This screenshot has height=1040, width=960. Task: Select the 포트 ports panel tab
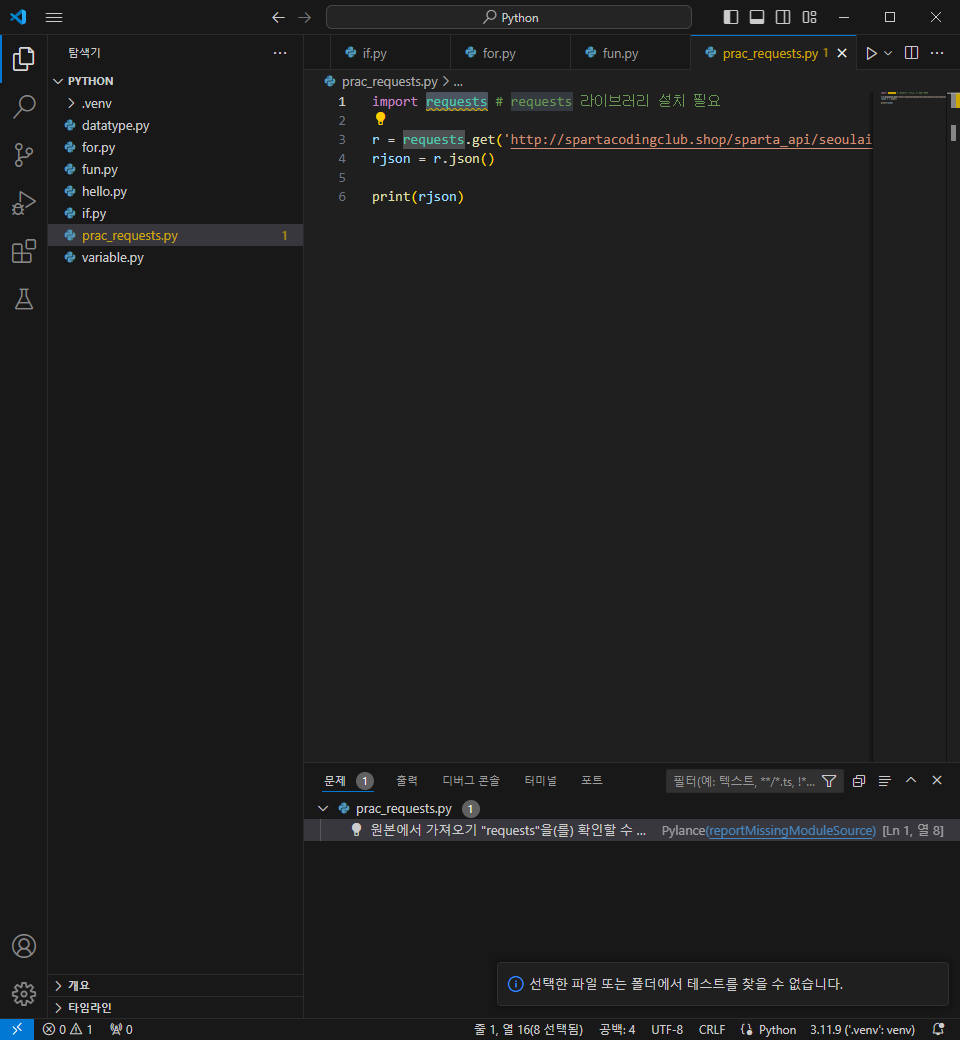click(592, 781)
